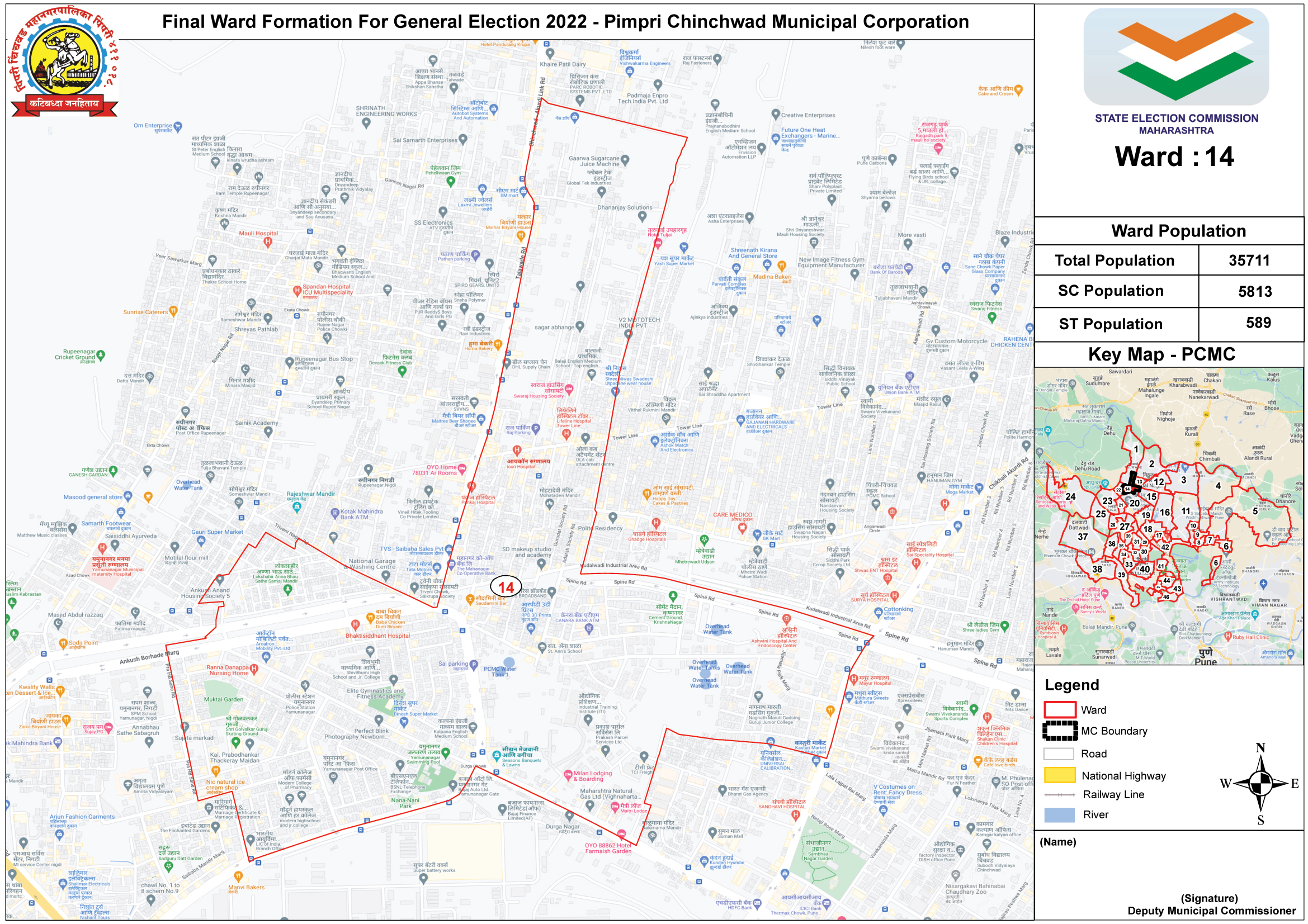The height and width of the screenshot is (924, 1308).
Task: Select the Surya Hospital pin
Action: pyautogui.click(x=895, y=596)
